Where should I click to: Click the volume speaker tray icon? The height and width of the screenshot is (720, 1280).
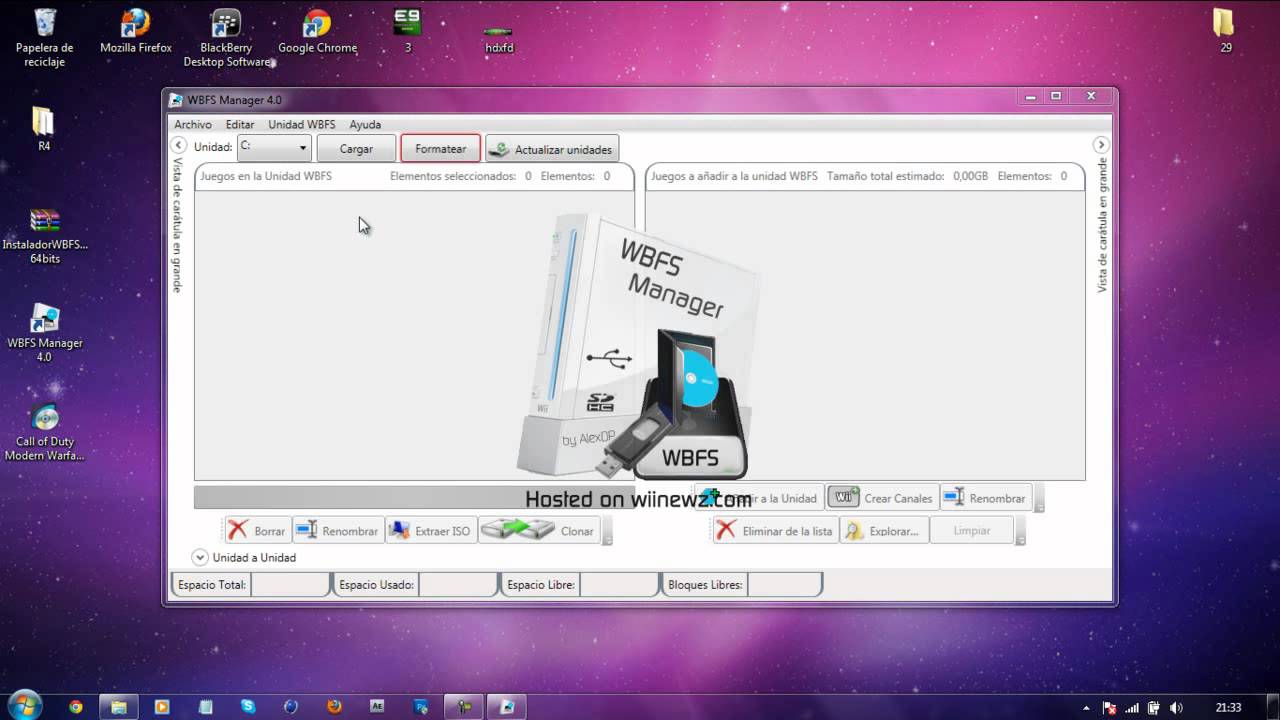(x=1176, y=707)
